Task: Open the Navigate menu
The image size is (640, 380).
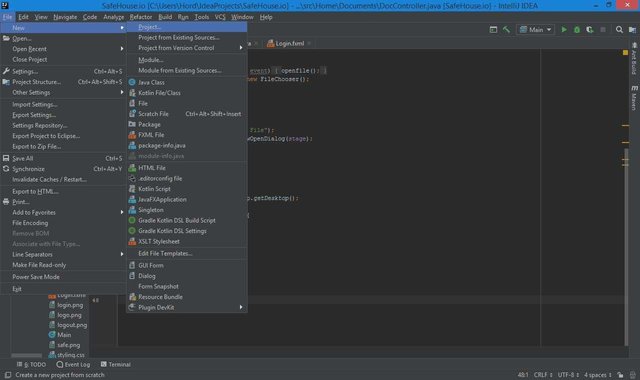Action: [x=65, y=17]
